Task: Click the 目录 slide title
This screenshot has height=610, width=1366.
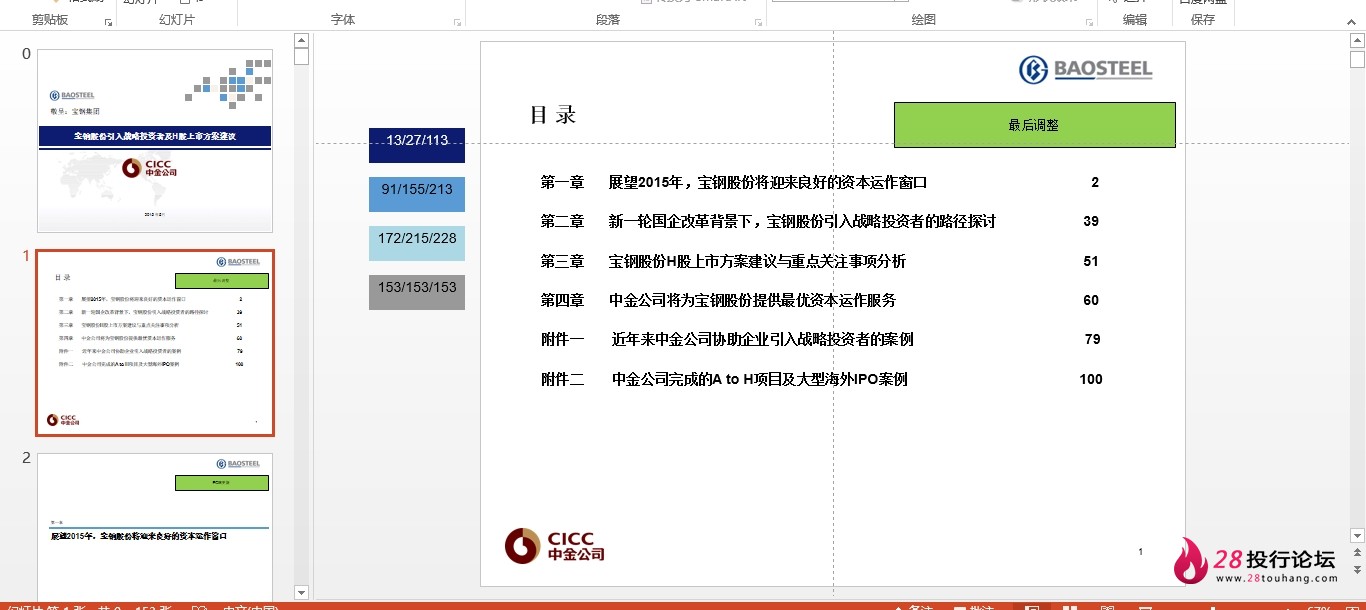Action: pos(553,115)
